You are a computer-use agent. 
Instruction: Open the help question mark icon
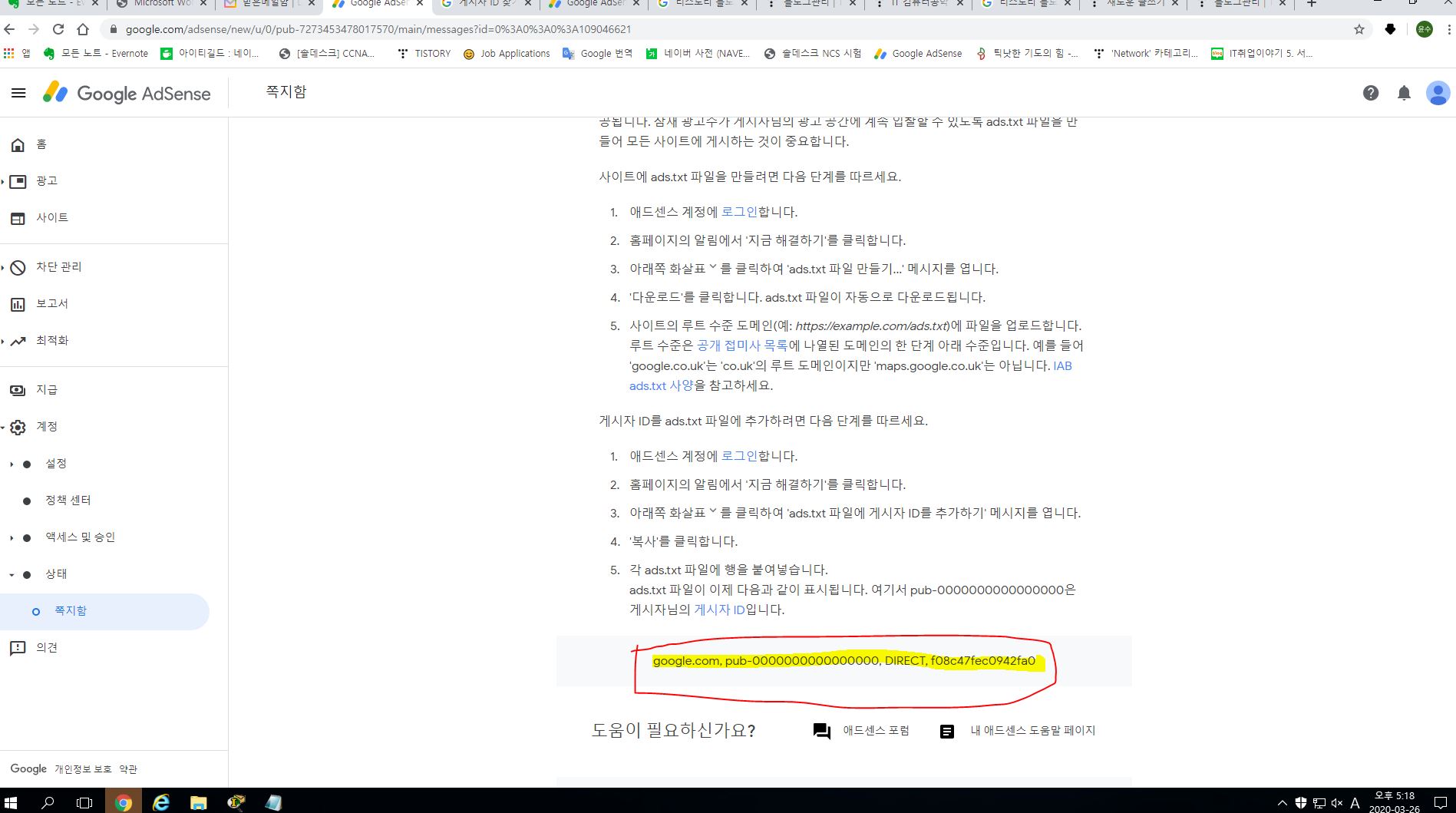(1370, 93)
